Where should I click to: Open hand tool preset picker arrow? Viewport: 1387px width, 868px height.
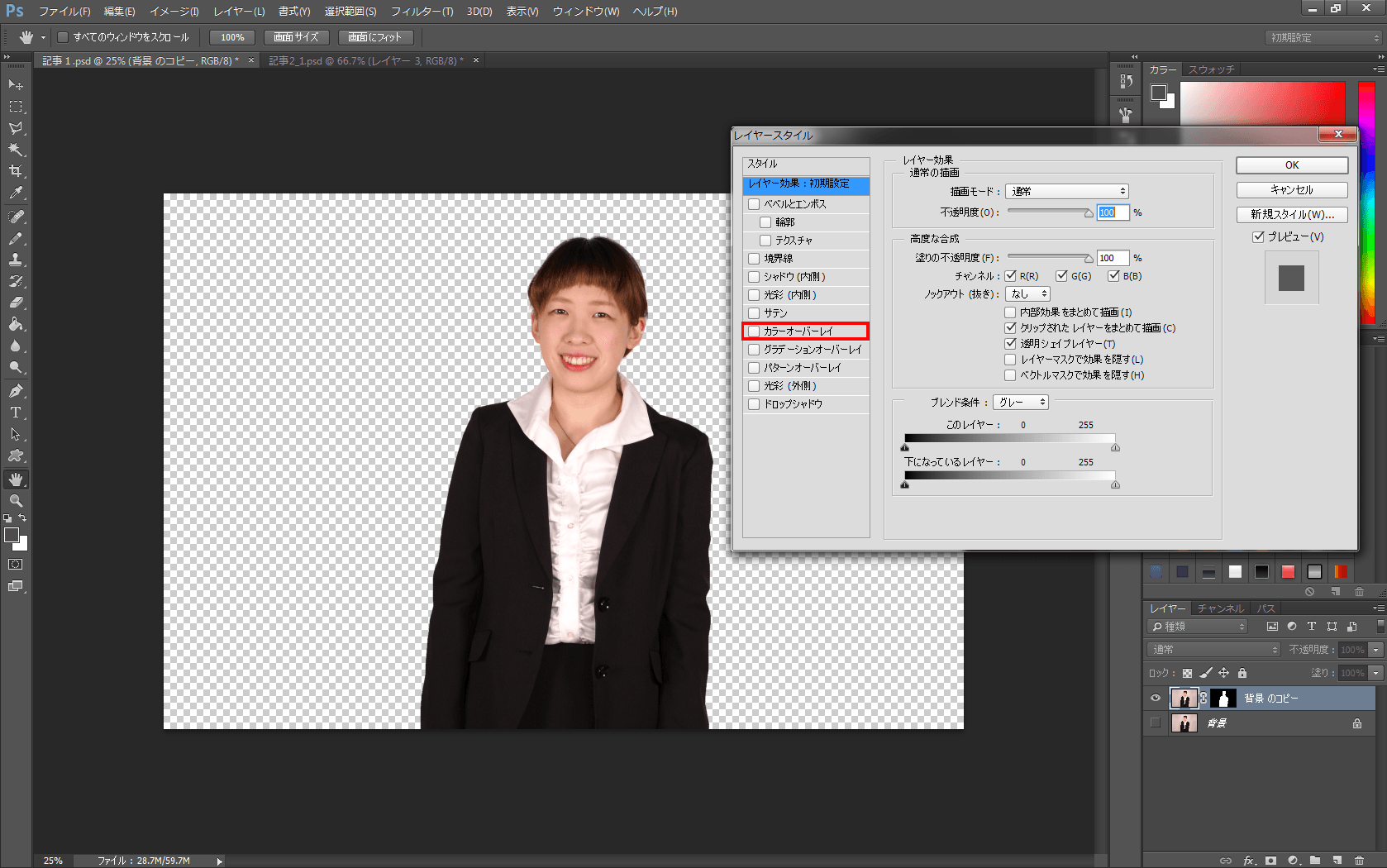[x=43, y=38]
